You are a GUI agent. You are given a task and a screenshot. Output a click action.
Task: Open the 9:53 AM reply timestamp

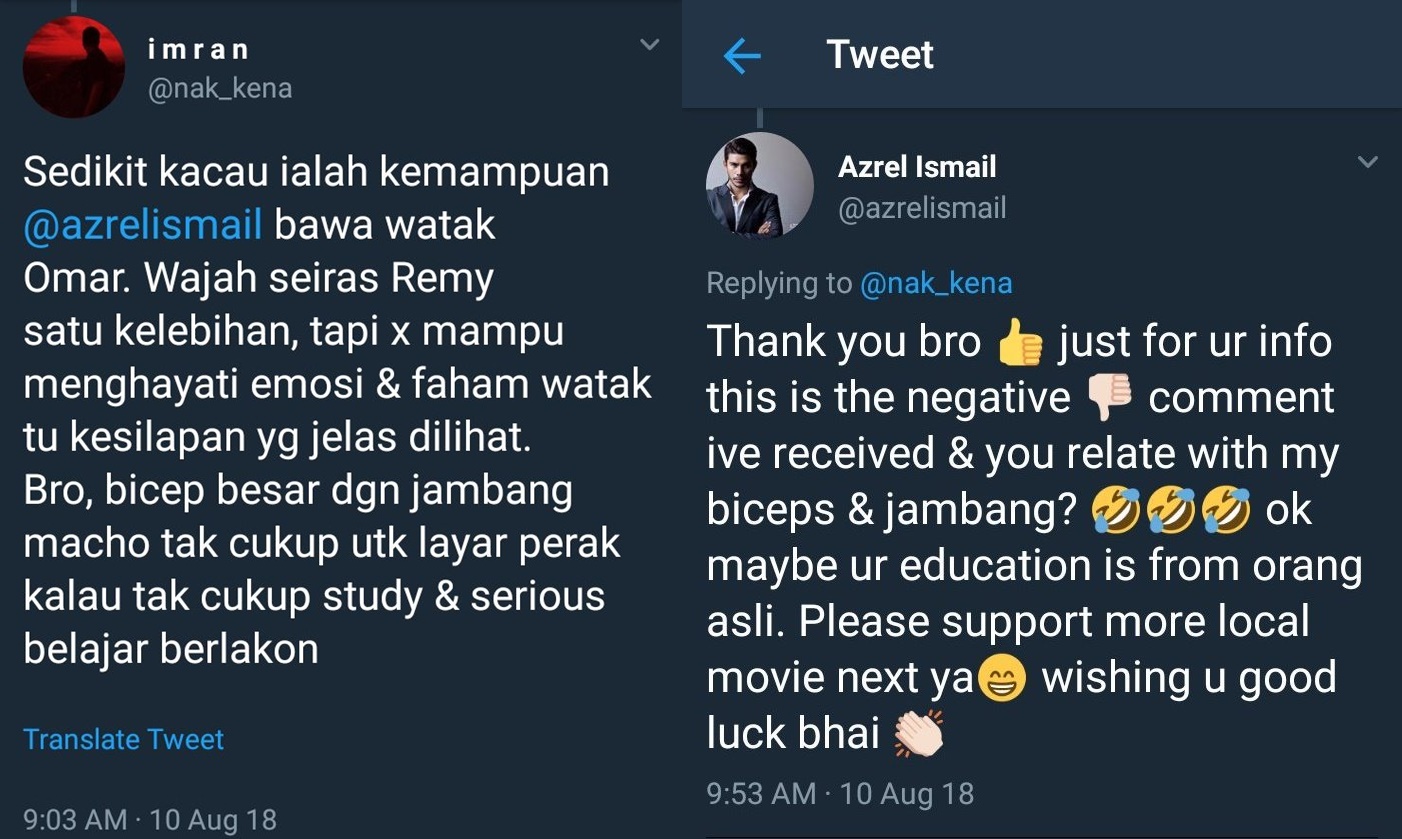tap(840, 794)
